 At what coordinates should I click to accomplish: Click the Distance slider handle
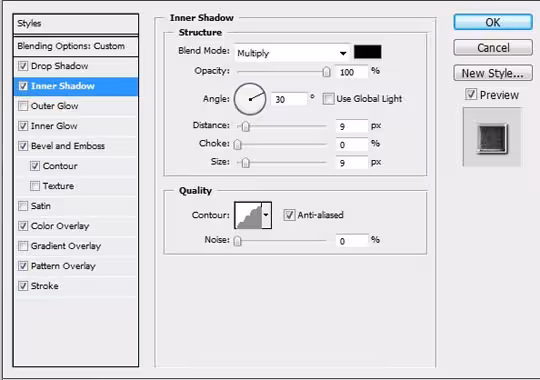[245, 126]
